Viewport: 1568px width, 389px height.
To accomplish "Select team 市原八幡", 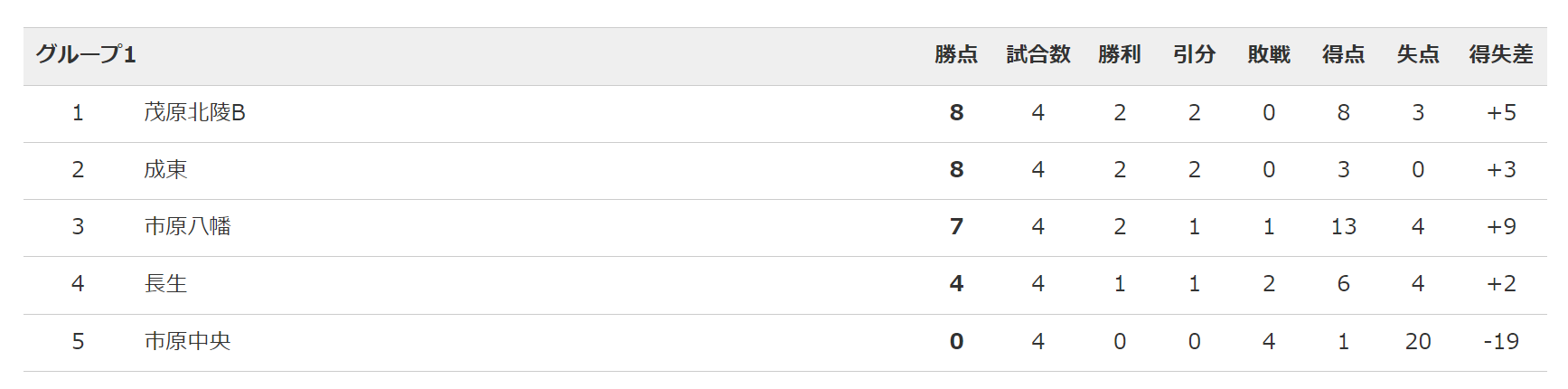I will tap(188, 226).
